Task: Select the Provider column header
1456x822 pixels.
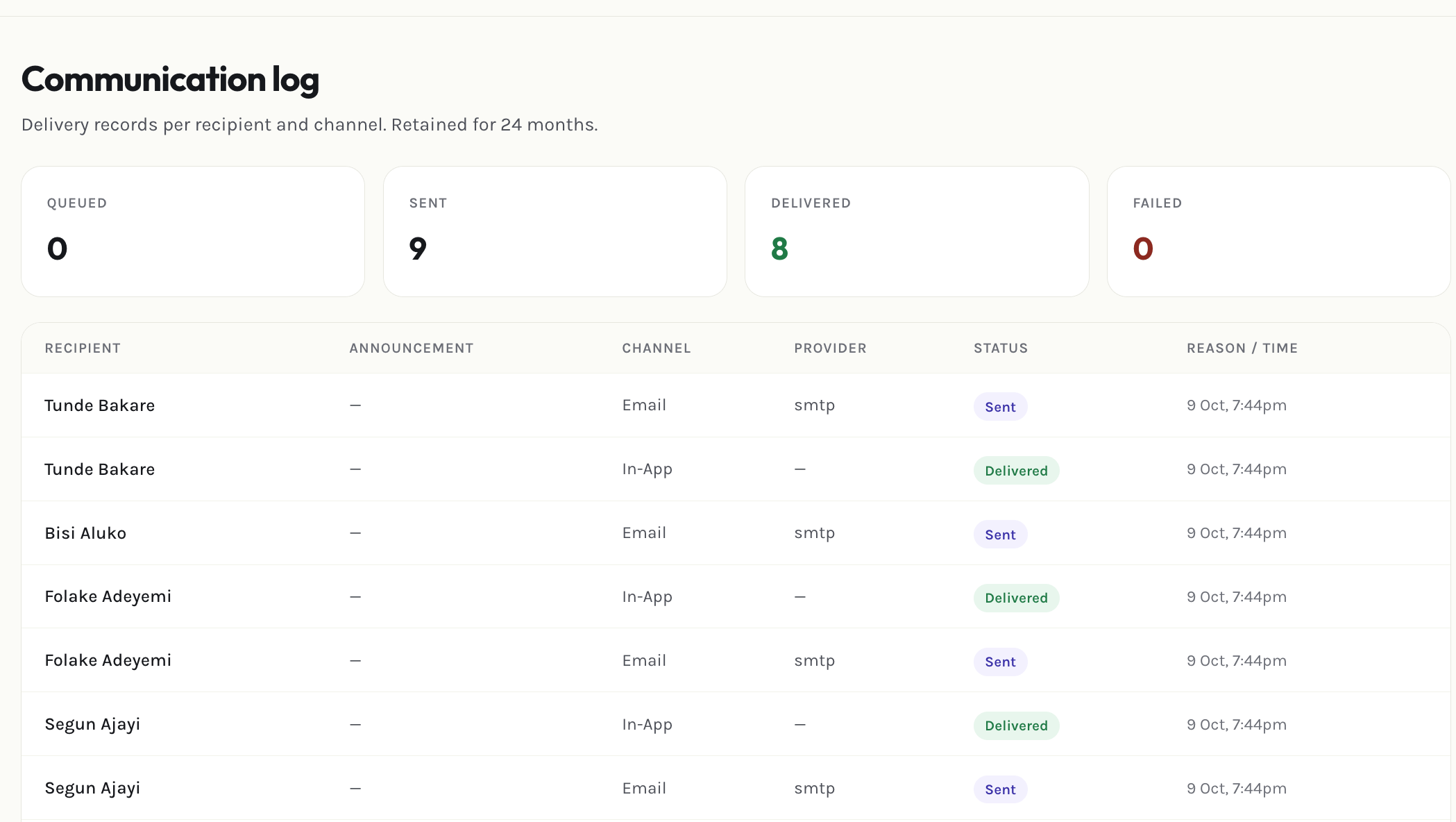Action: (x=830, y=349)
